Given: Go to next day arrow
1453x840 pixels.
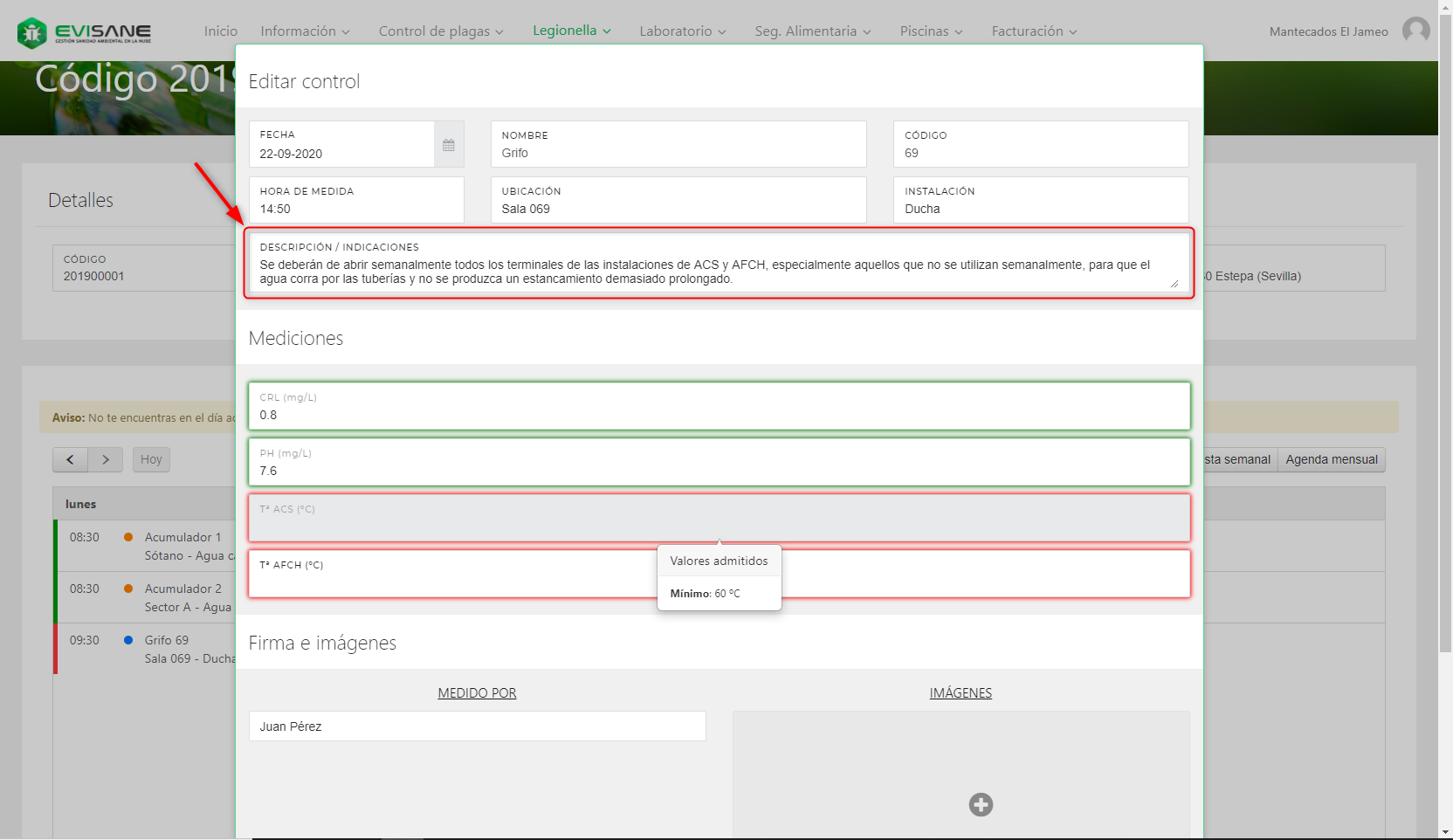Looking at the screenshot, I should tap(106, 459).
